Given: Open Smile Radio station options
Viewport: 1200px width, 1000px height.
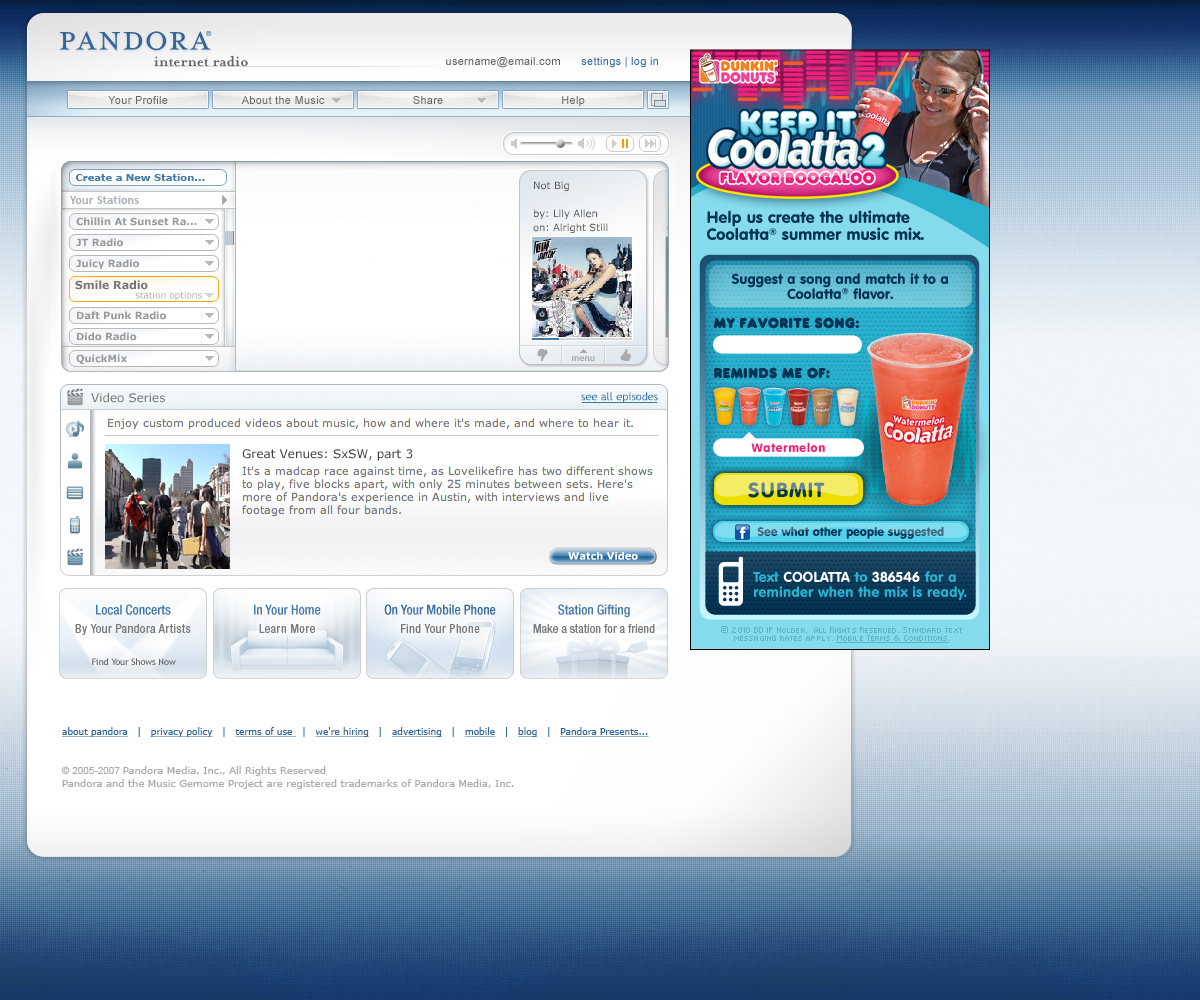Looking at the screenshot, I should [175, 296].
